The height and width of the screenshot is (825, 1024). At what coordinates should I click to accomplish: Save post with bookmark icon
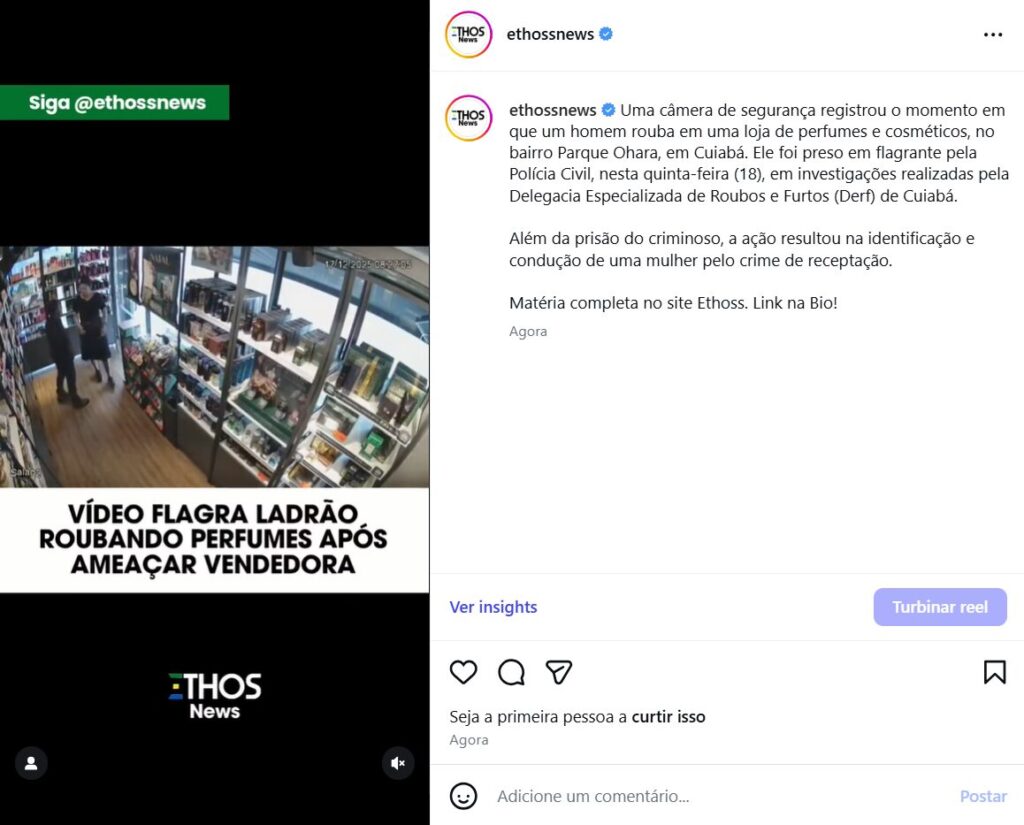994,672
